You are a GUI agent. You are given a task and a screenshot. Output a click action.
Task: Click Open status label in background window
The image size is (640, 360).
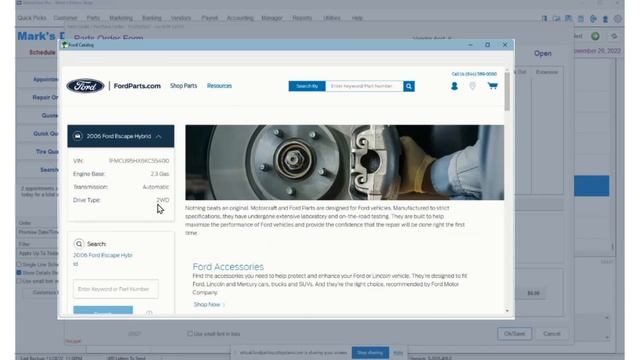[543, 53]
